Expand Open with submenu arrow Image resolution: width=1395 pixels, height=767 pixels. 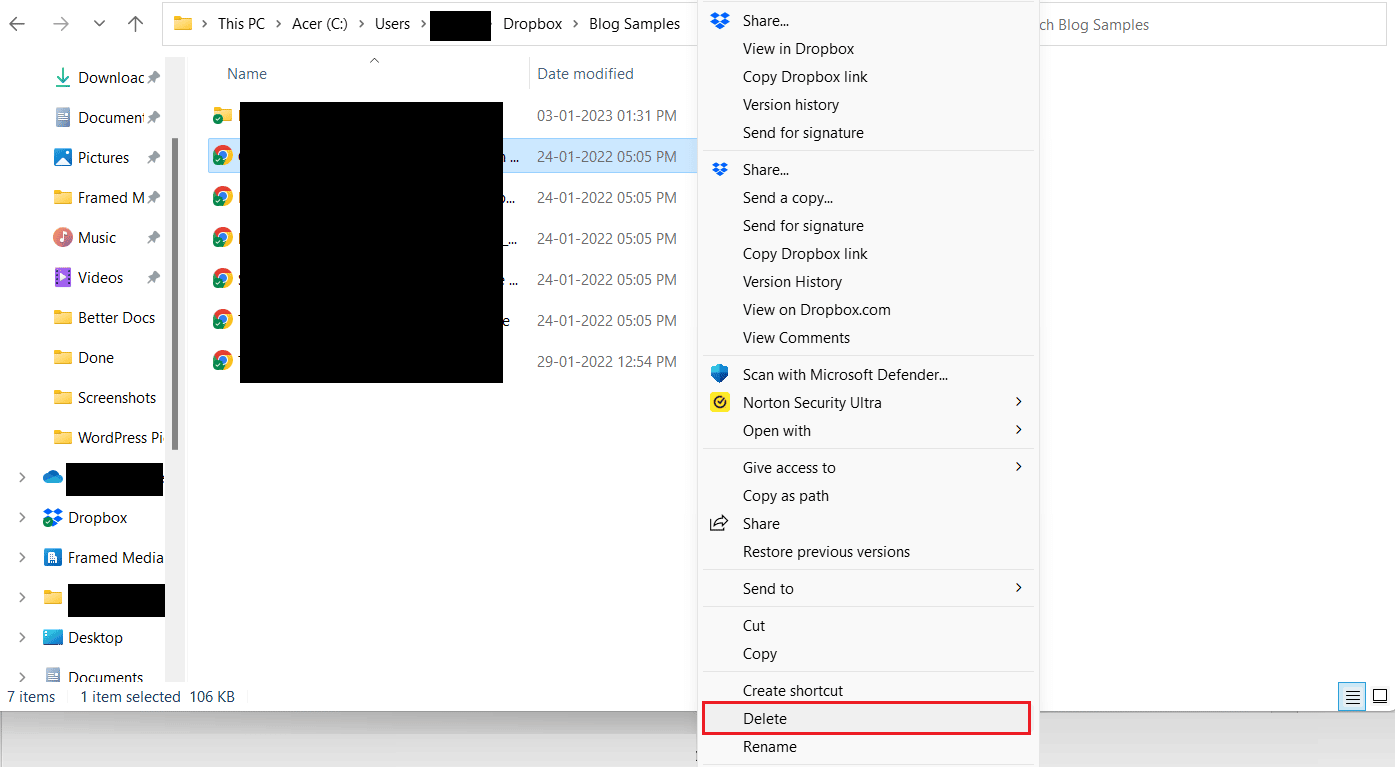tap(1019, 430)
